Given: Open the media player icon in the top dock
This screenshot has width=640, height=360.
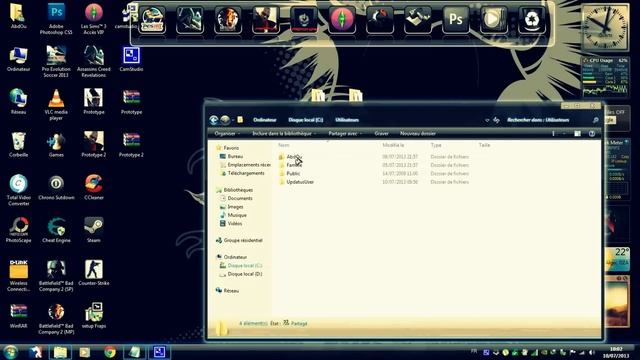Looking at the screenshot, I should pyautogui.click(x=493, y=20).
